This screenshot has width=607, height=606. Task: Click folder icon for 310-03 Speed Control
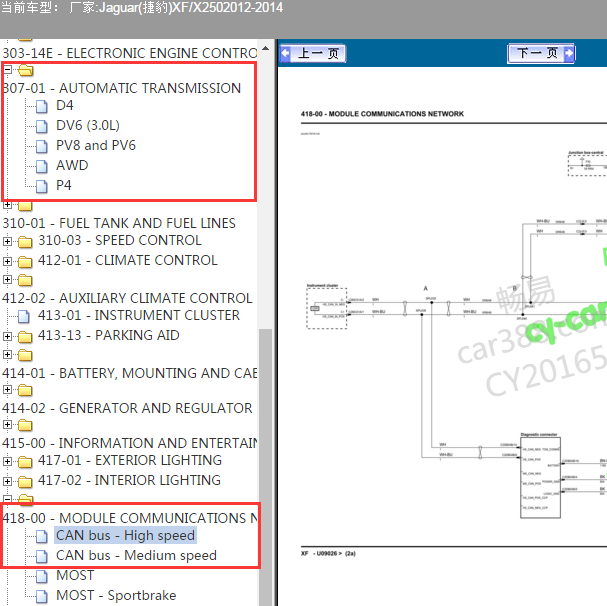[x=25, y=242]
